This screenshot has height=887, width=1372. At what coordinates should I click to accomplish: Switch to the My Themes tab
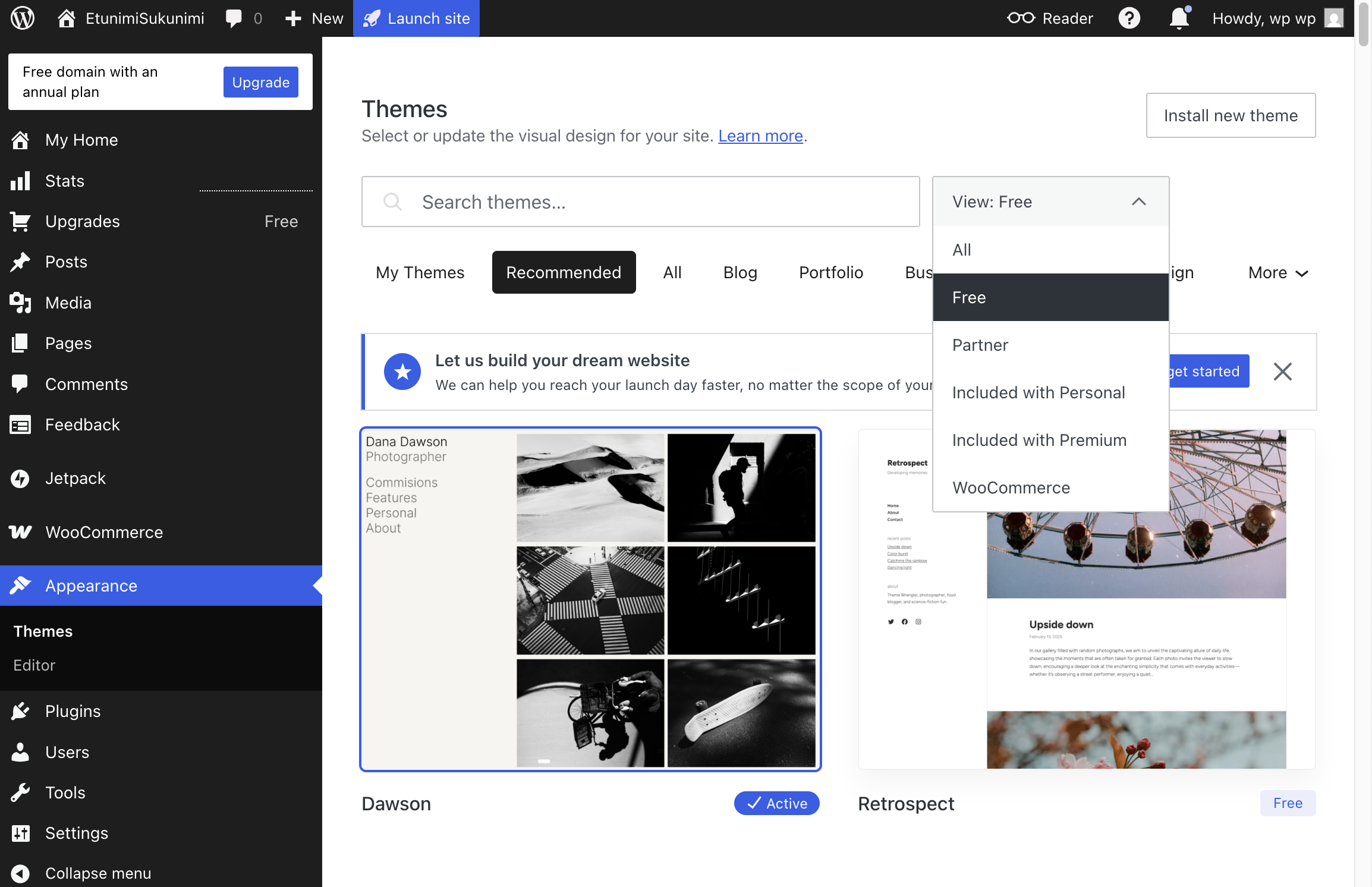tap(420, 272)
